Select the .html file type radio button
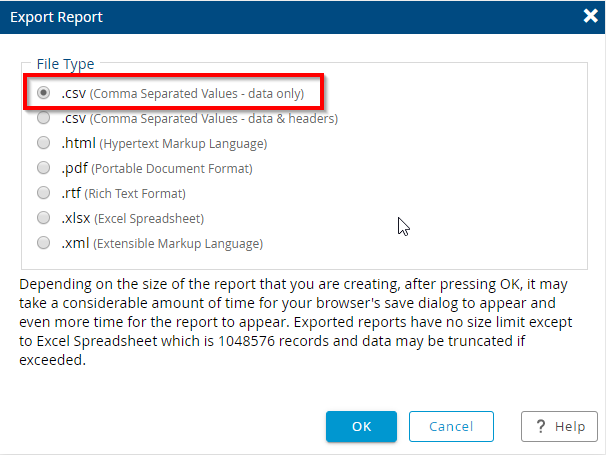Image resolution: width=606 pixels, height=455 pixels. click(43, 143)
